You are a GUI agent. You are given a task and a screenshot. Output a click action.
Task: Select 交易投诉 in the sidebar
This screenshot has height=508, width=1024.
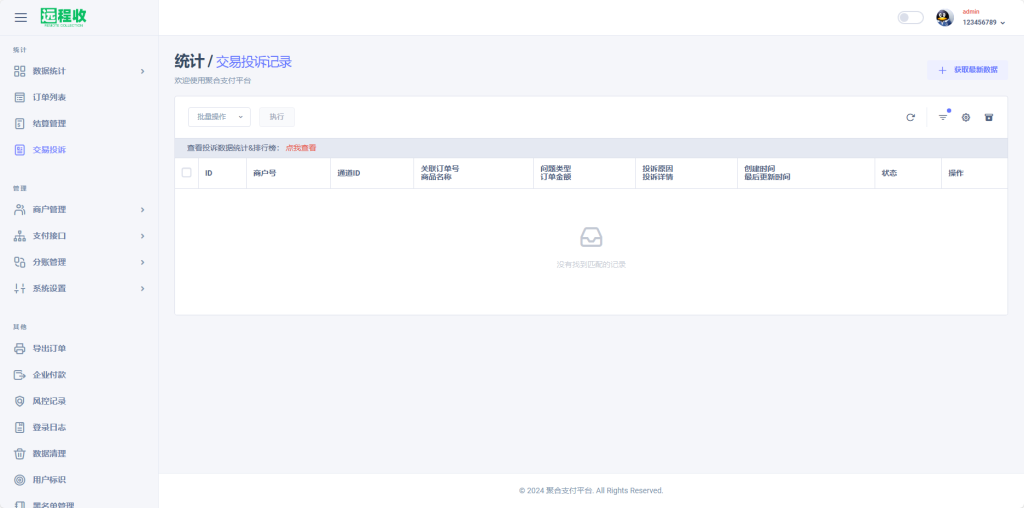tap(50, 150)
